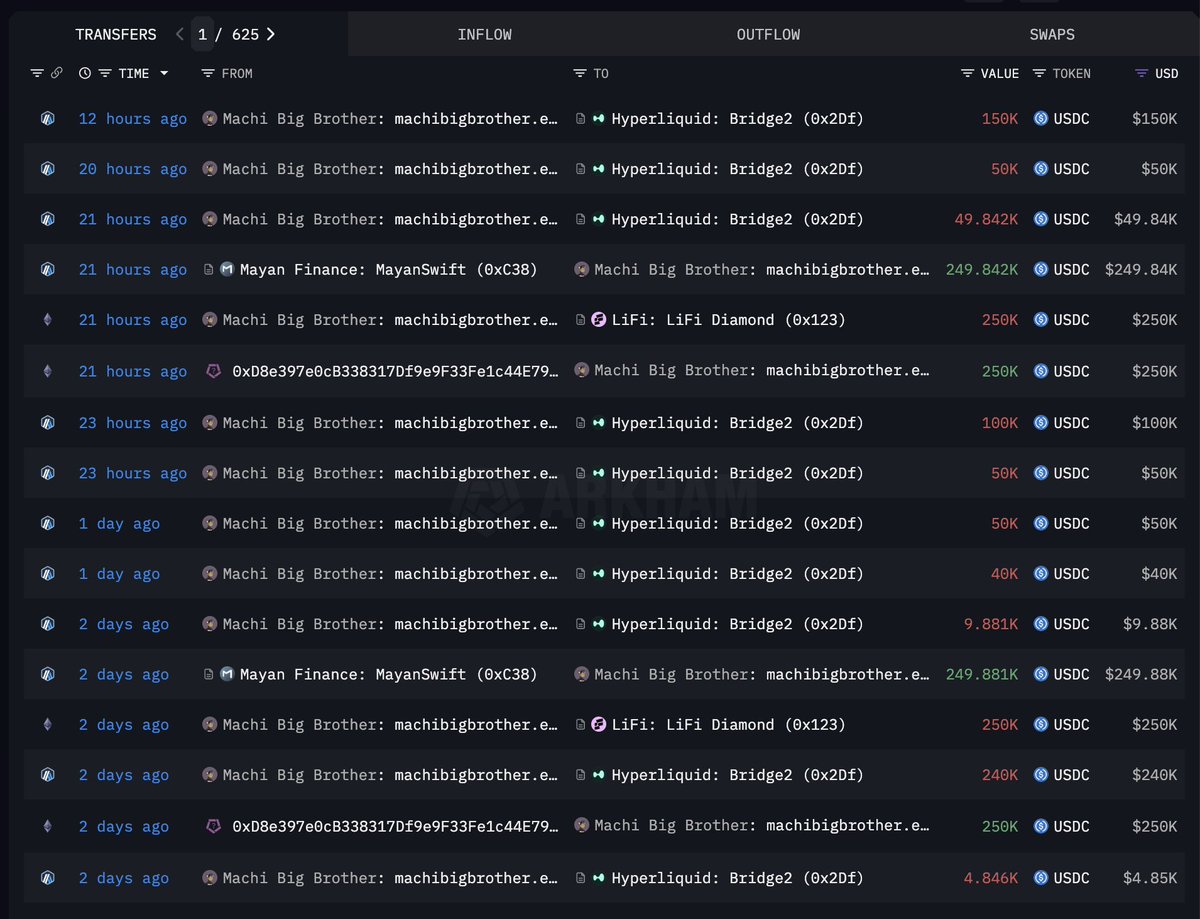Click the Mayan Finance logo in the 249.842K row

pos(227,269)
